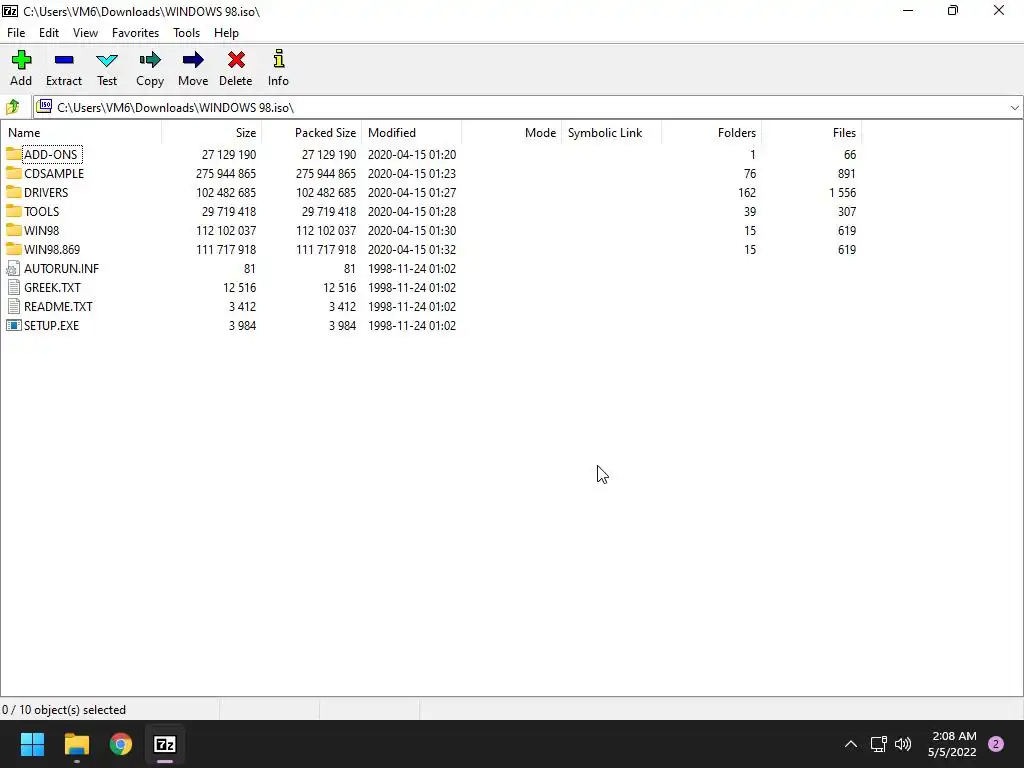Image resolution: width=1024 pixels, height=768 pixels.
Task: Select the DRIVERS folder icon
Action: point(14,192)
